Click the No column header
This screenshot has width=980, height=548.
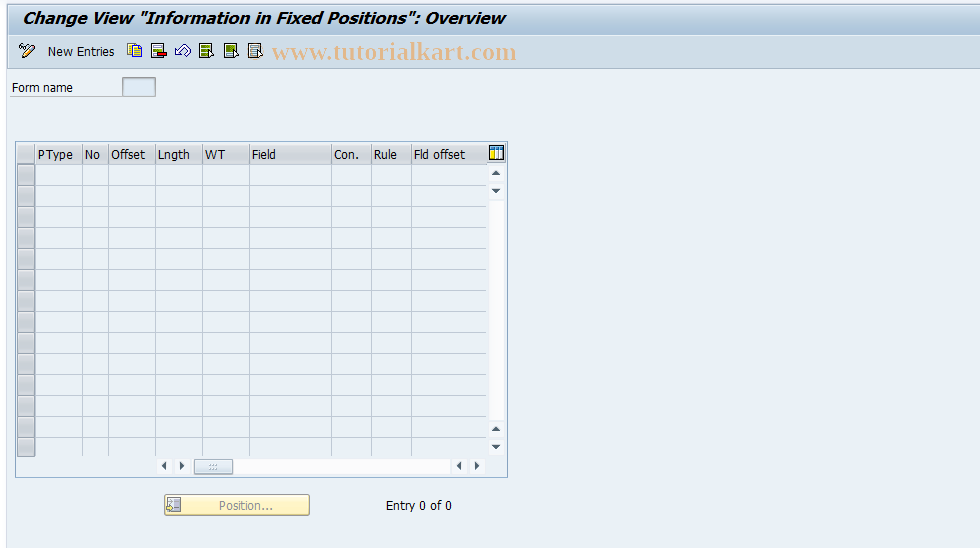point(96,154)
